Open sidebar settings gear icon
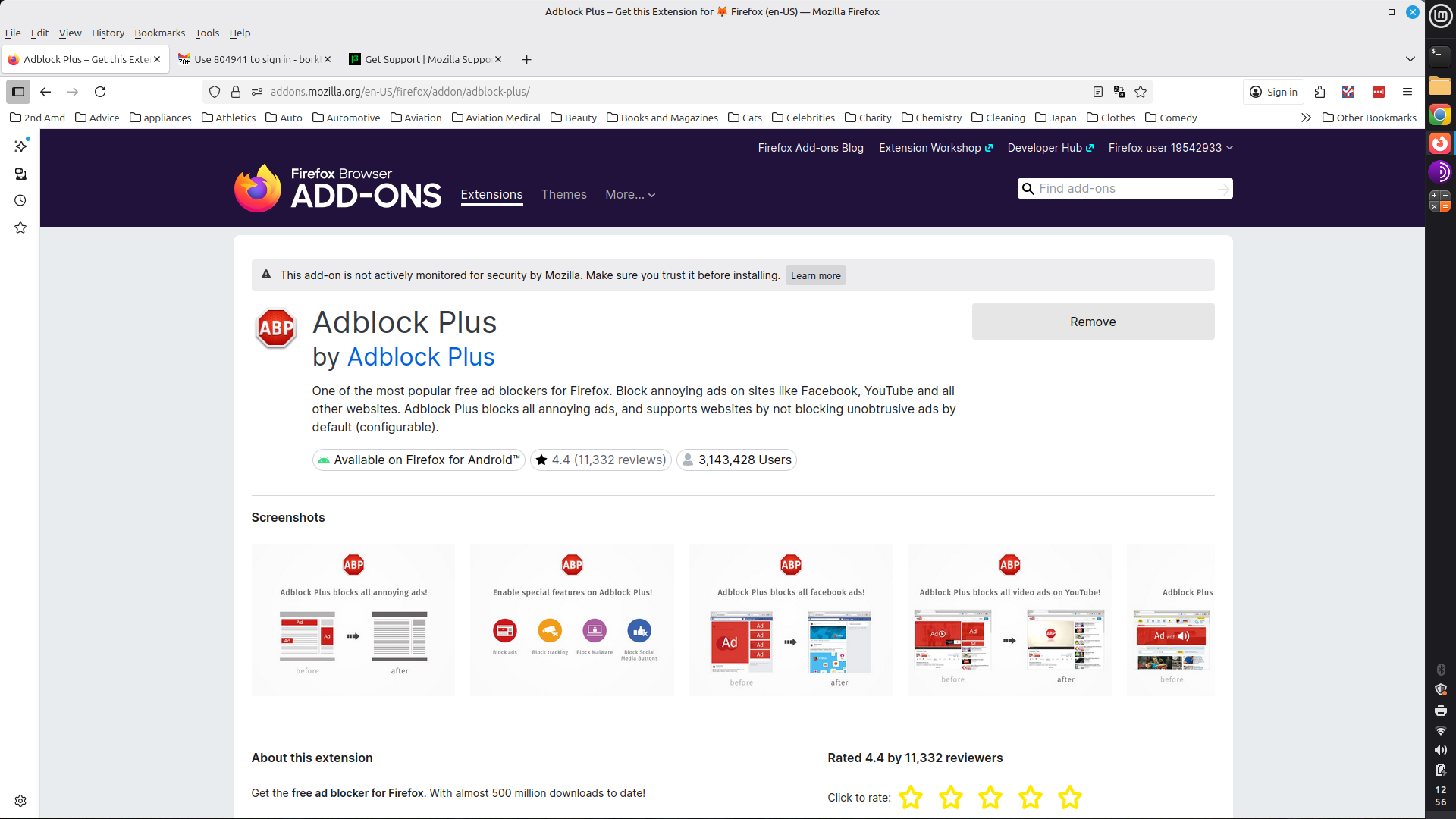This screenshot has width=1456, height=819. coord(20,801)
